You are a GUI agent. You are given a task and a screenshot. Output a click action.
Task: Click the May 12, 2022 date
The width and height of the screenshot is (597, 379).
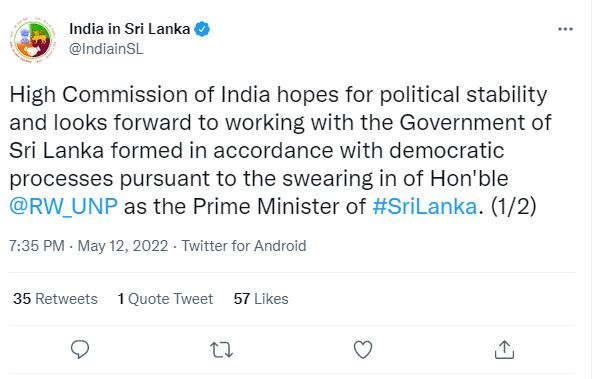pyautogui.click(x=123, y=246)
